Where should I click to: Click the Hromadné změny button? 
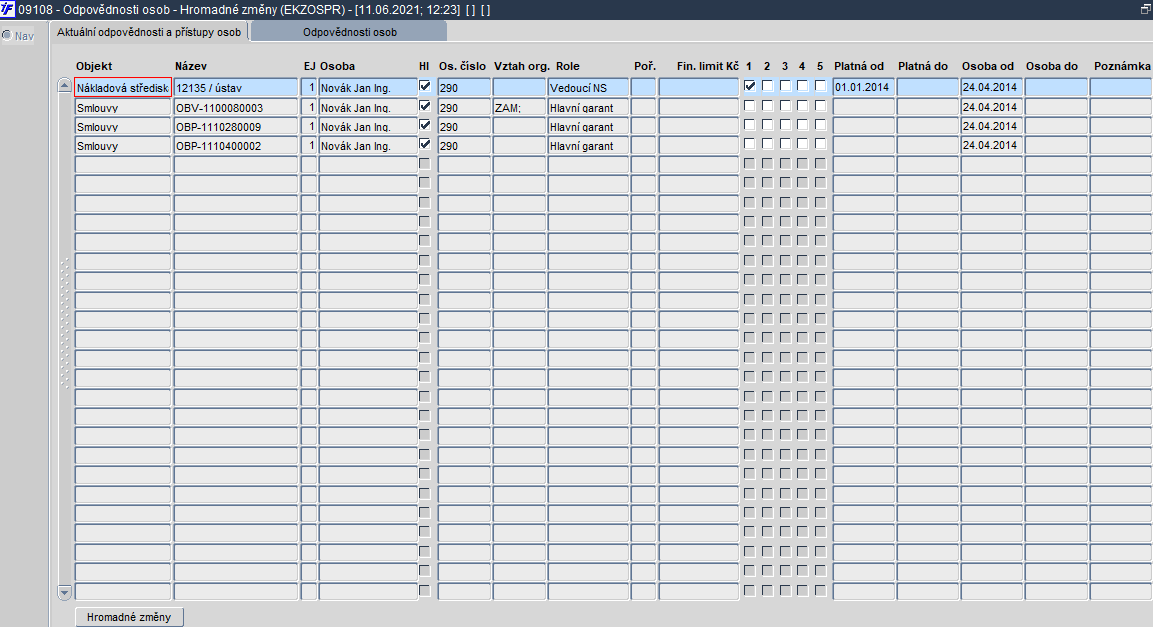tap(129, 617)
